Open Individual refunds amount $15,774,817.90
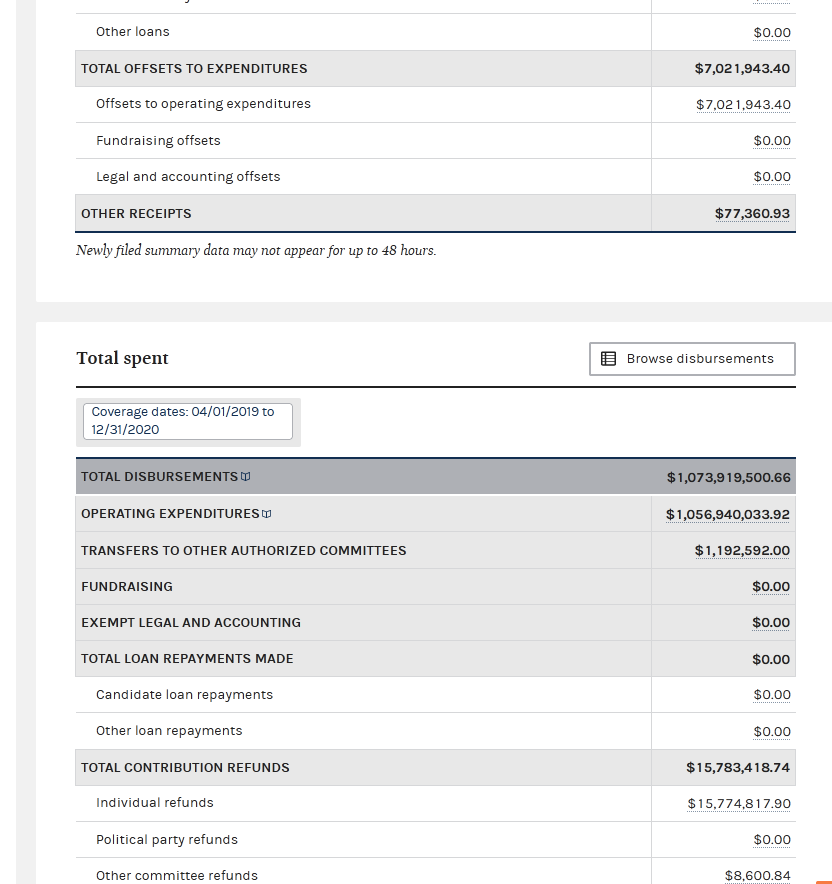This screenshot has width=832, height=884. coord(739,804)
